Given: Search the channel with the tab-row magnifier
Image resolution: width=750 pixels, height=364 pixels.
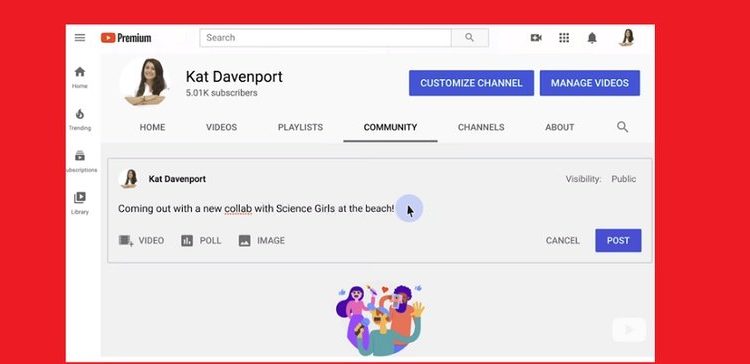Looking at the screenshot, I should 622,127.
